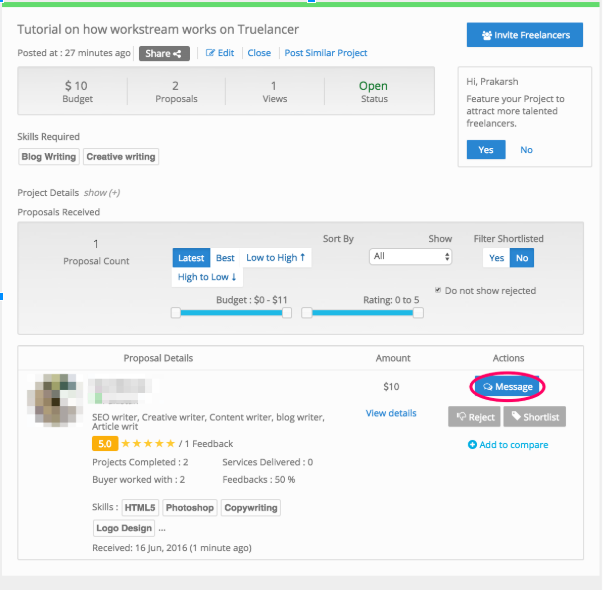Click the Open status text

(x=375, y=86)
